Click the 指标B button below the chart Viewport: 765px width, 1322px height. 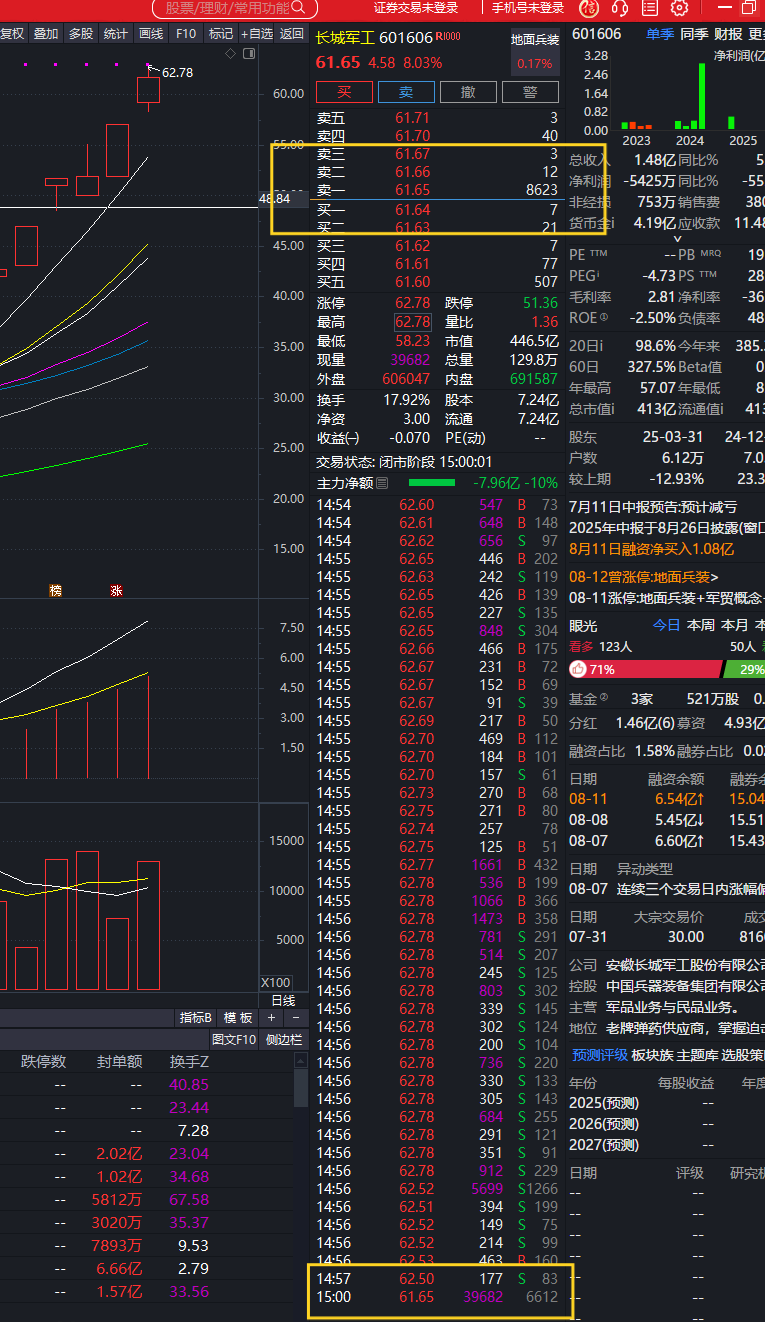click(196, 1017)
